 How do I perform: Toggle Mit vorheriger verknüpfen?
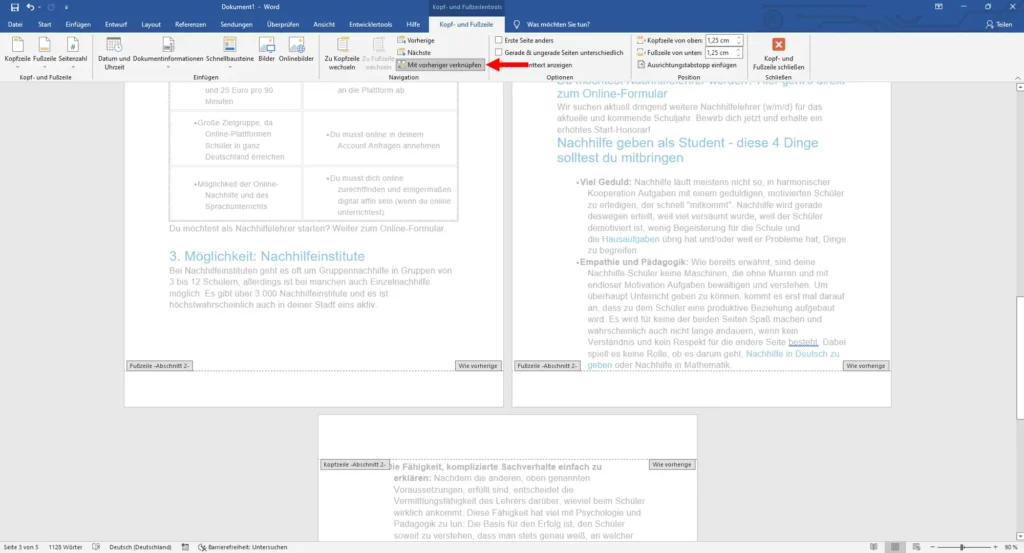click(440, 65)
